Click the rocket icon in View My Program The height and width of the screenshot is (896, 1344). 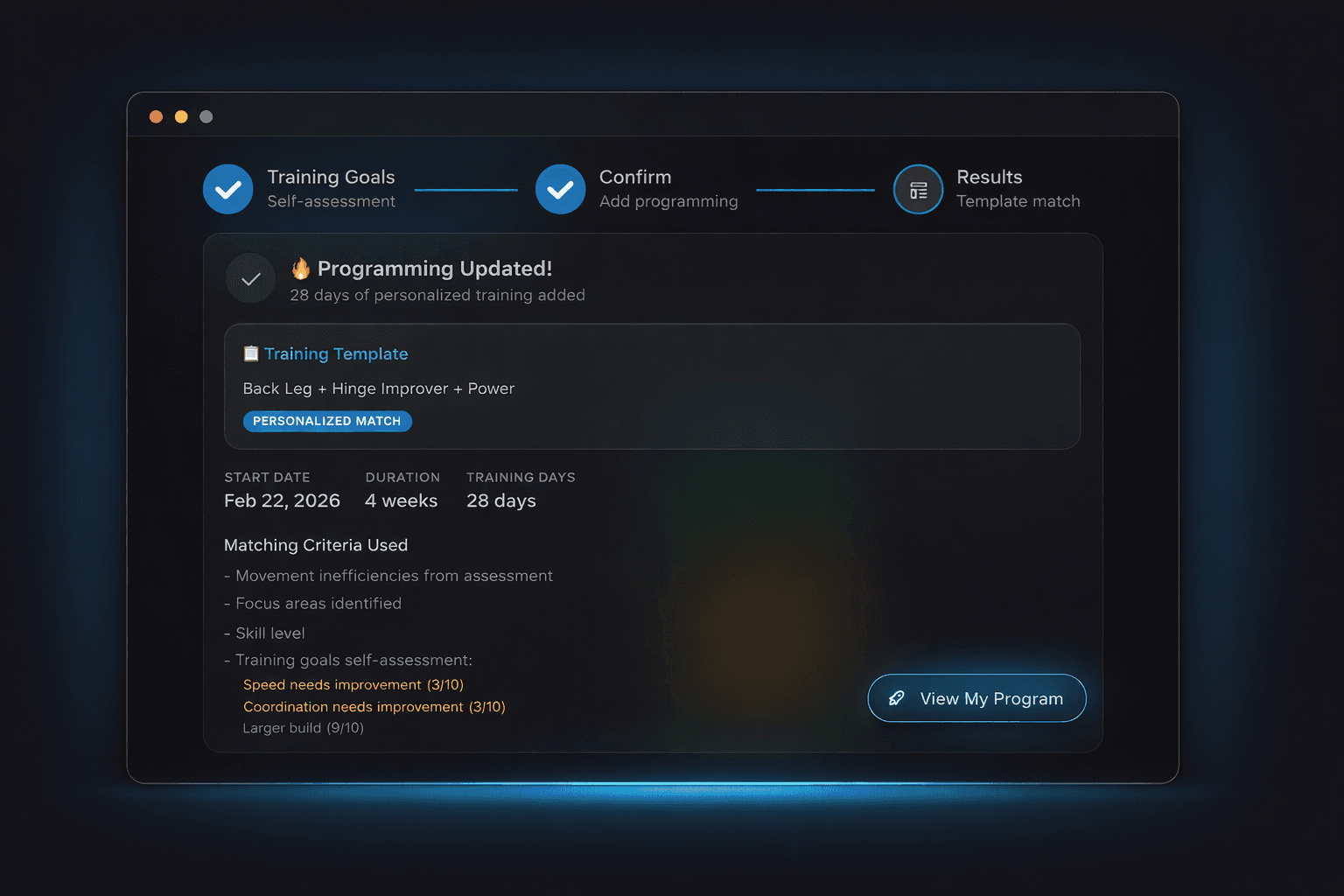pos(897,698)
